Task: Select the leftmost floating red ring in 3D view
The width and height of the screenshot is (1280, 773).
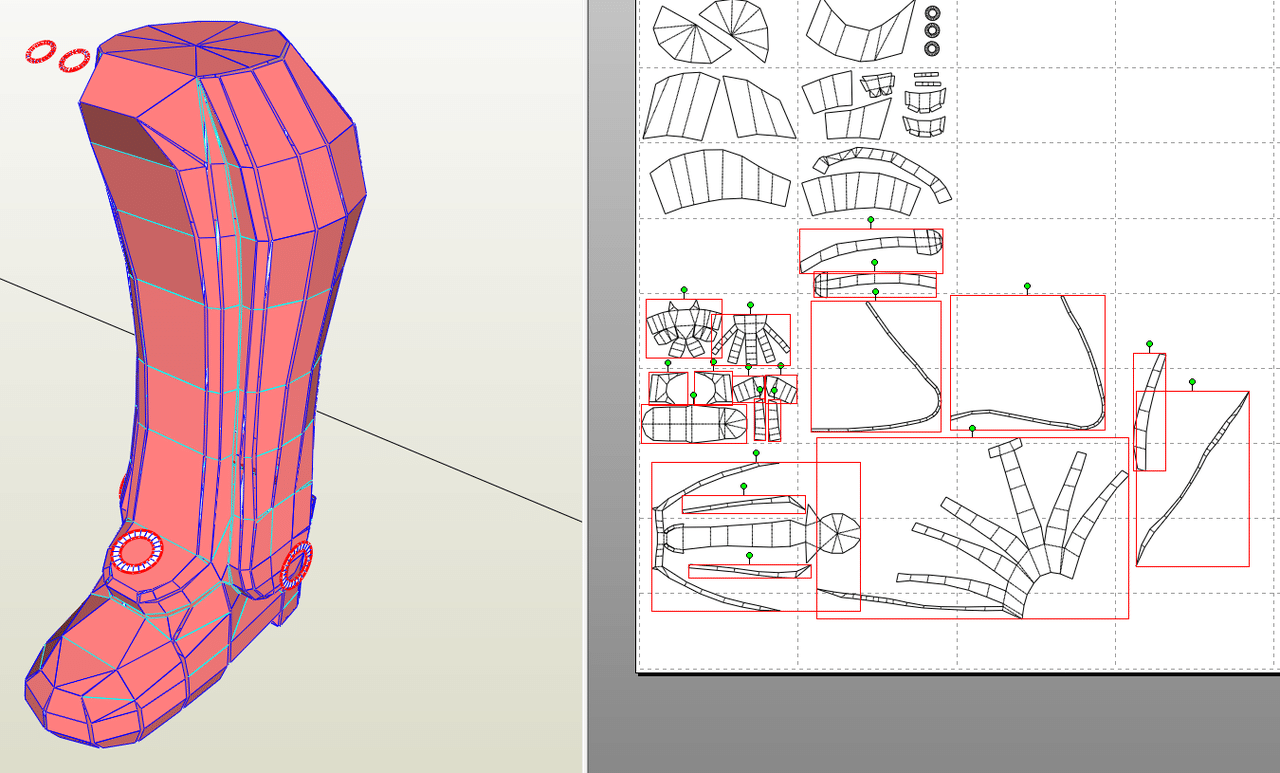Action: [x=41, y=51]
